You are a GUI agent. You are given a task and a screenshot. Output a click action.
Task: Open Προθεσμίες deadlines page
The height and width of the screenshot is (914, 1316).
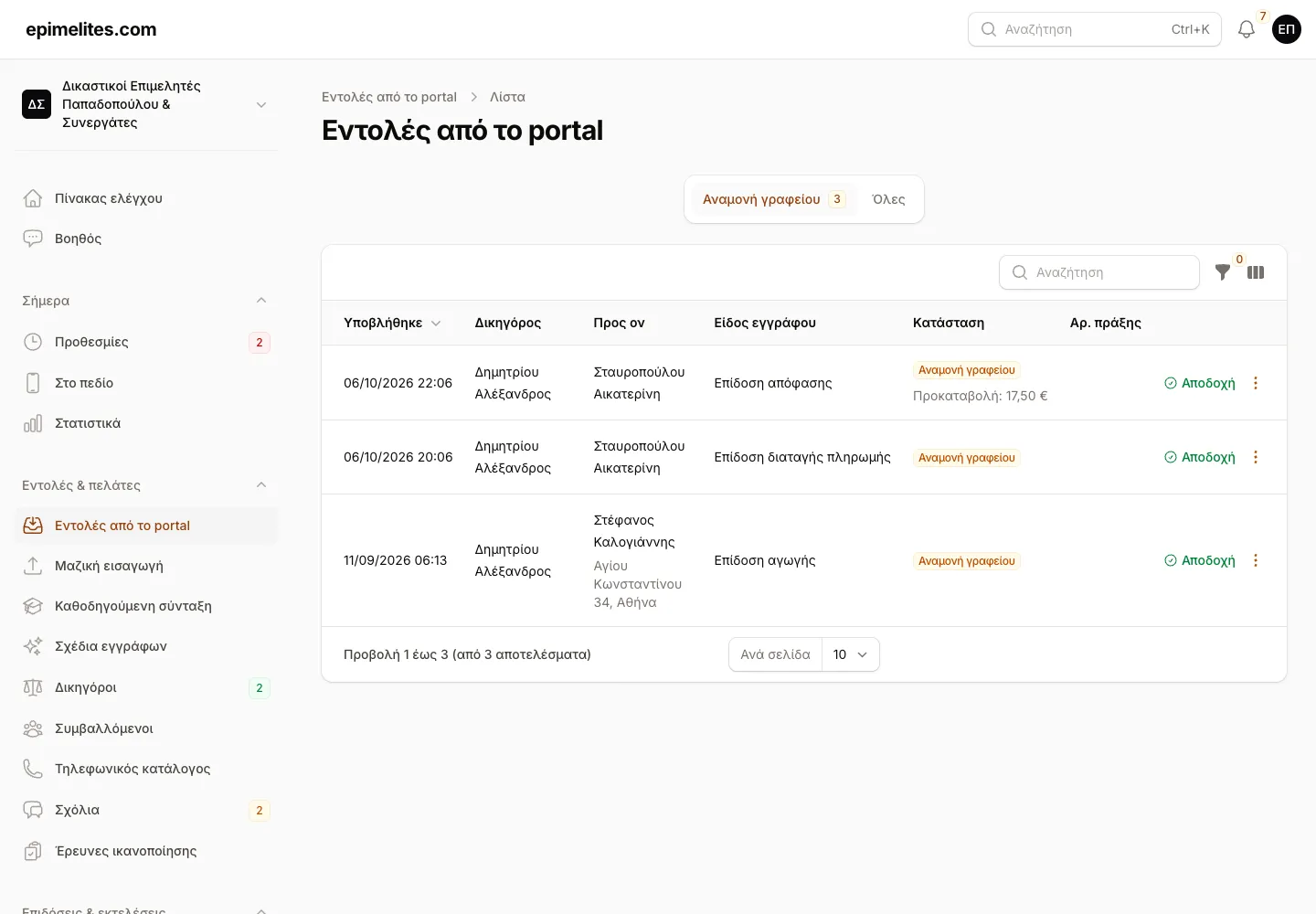pos(146,342)
